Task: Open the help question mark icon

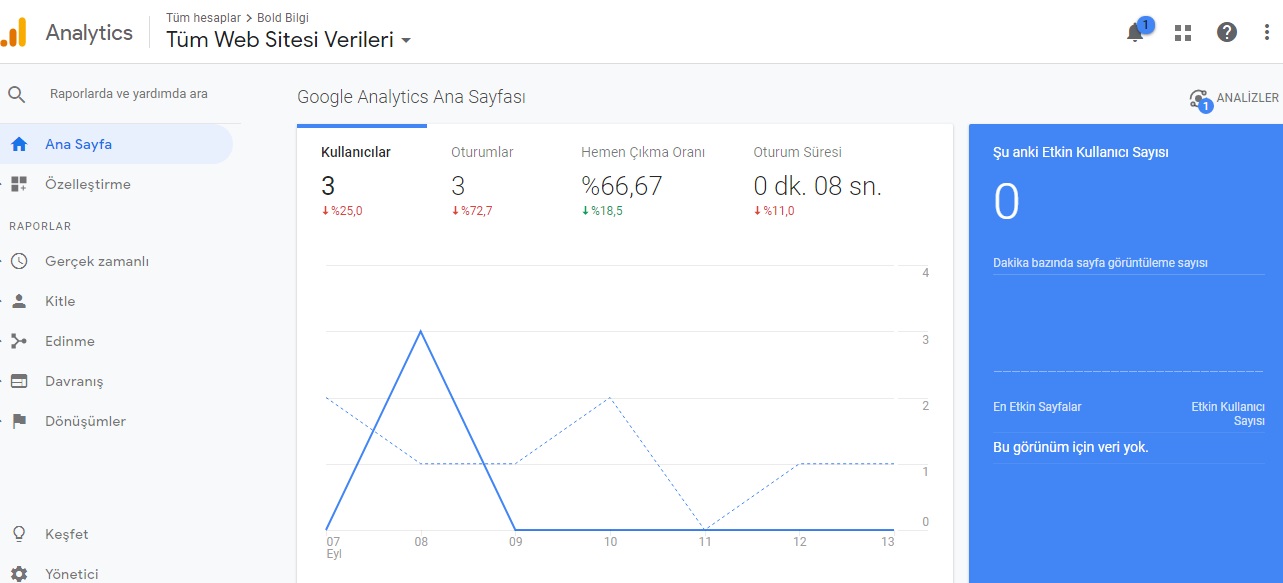Action: point(1227,32)
